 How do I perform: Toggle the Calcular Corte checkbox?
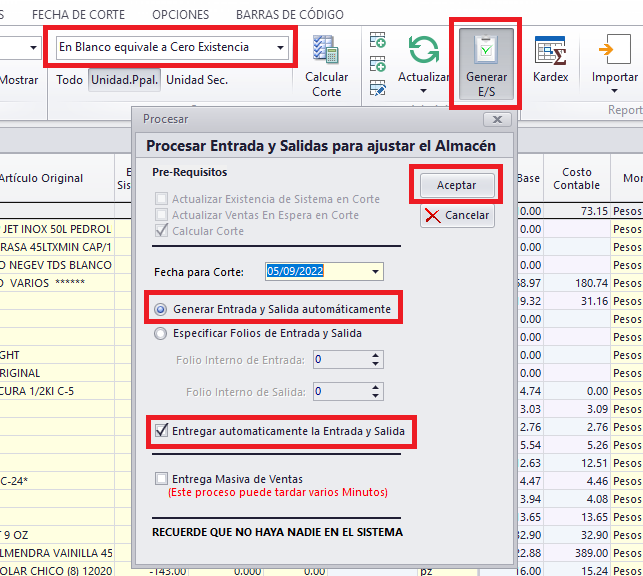161,230
